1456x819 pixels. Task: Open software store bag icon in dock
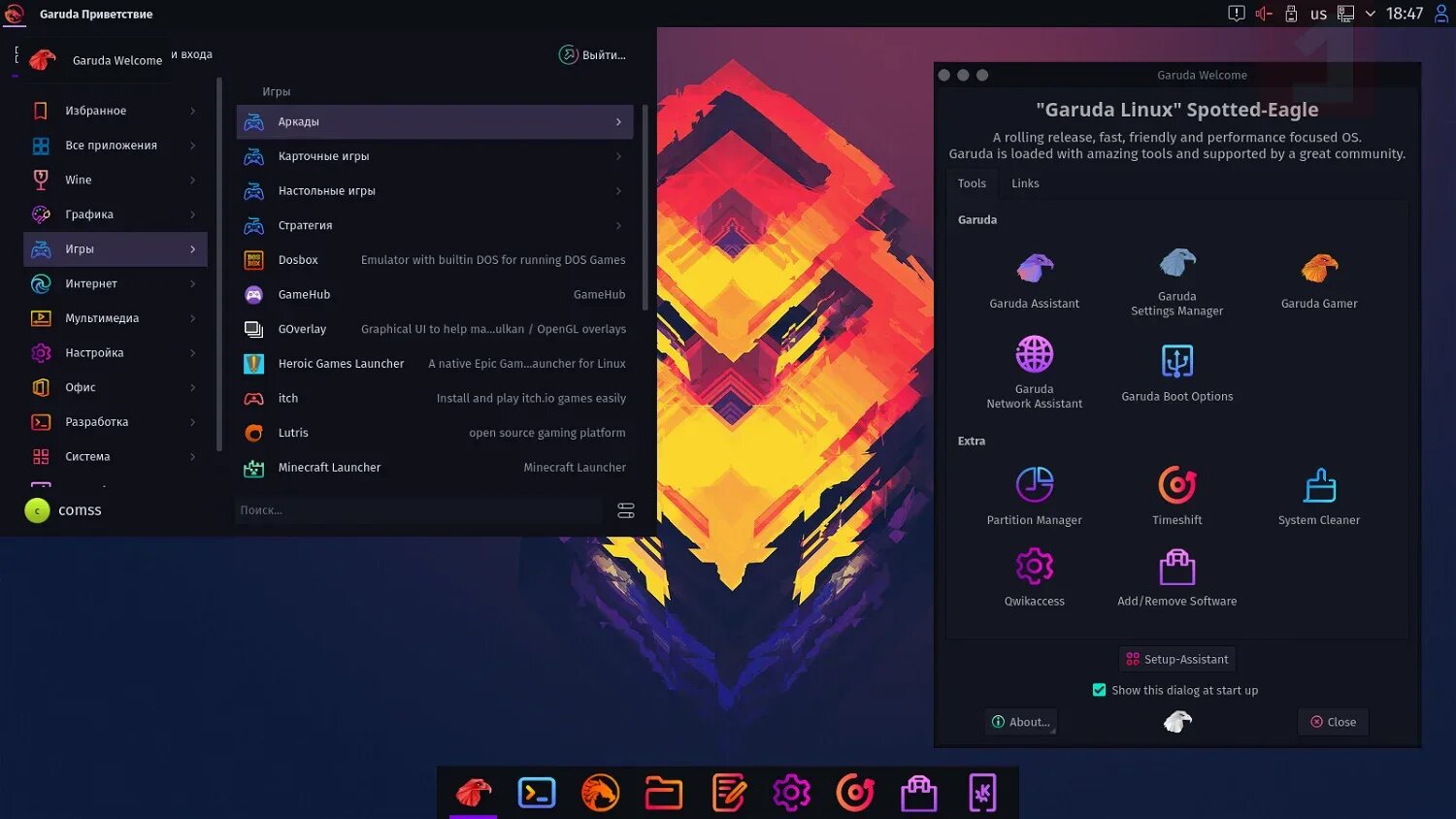tap(918, 793)
